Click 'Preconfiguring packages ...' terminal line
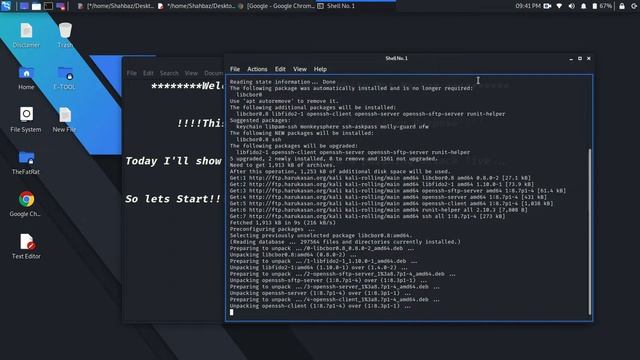The width and height of the screenshot is (640, 360). [x=272, y=229]
